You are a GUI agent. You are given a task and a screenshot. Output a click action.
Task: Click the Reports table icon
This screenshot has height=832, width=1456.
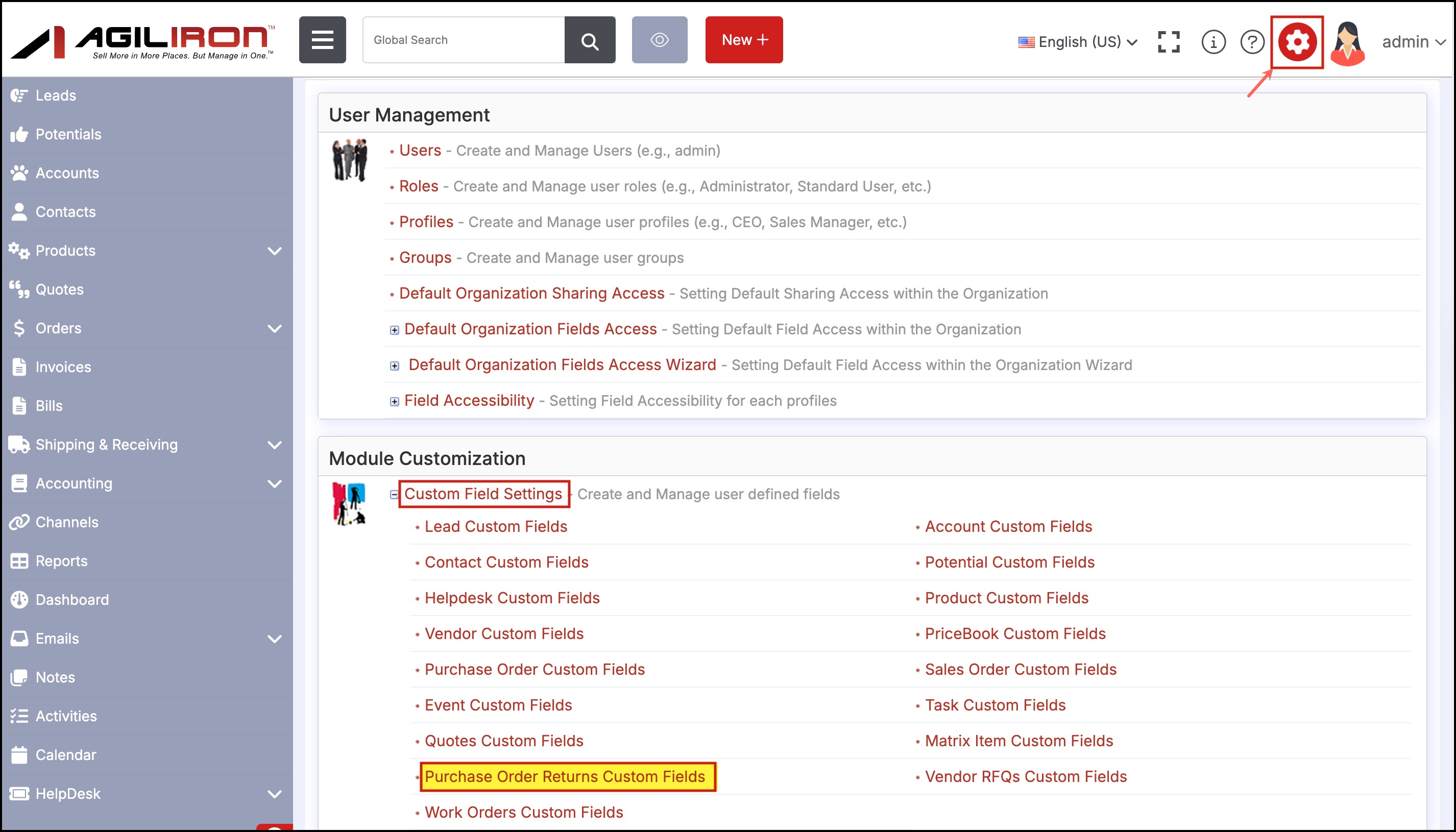[19, 561]
